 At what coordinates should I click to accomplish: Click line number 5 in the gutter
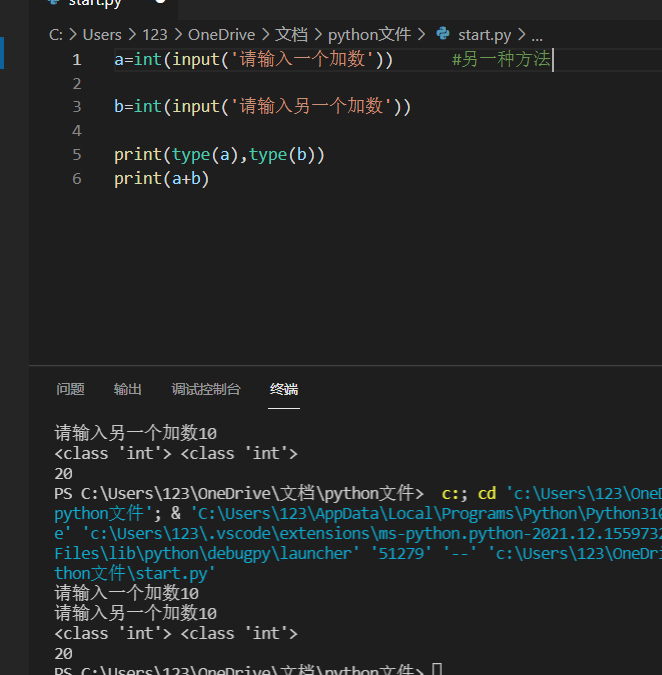click(x=76, y=155)
